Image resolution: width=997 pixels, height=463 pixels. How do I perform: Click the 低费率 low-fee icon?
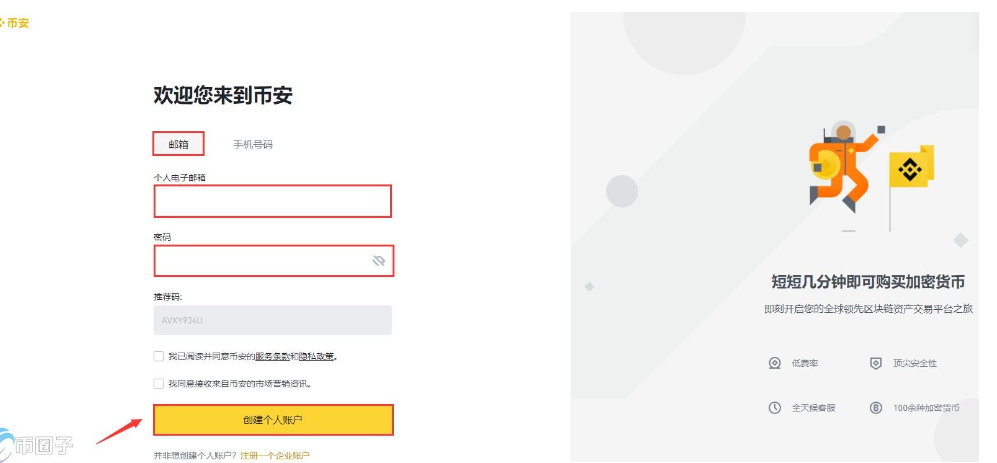[x=774, y=363]
